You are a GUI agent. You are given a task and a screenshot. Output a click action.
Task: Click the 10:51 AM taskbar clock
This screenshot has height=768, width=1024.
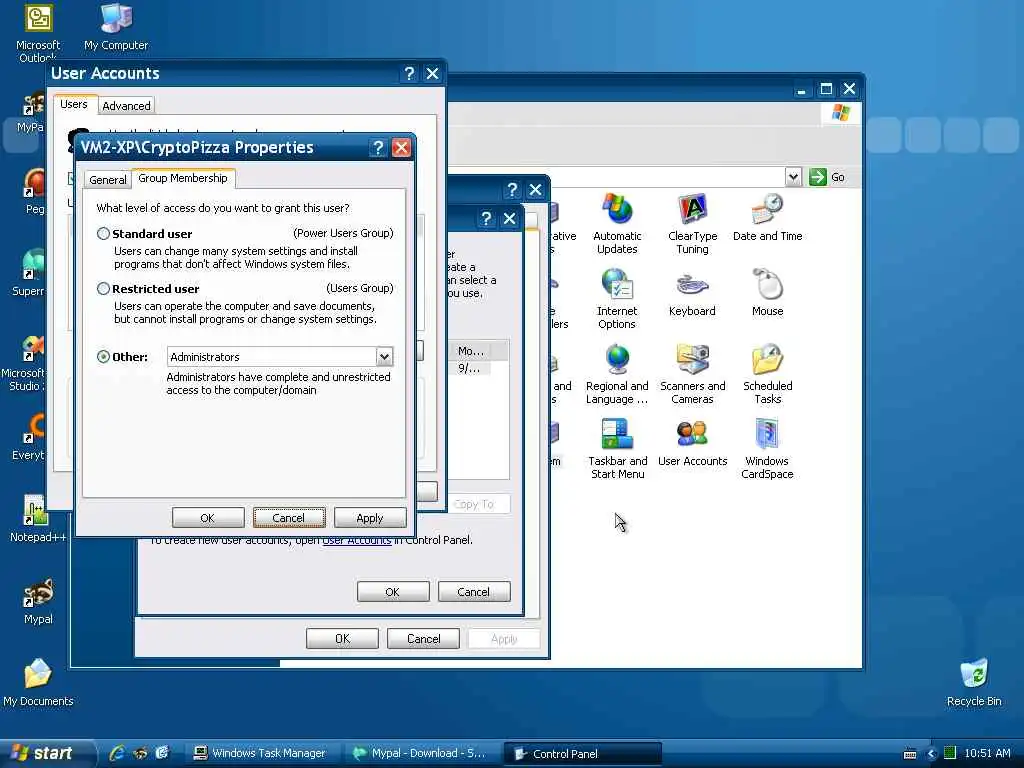pyautogui.click(x=987, y=754)
